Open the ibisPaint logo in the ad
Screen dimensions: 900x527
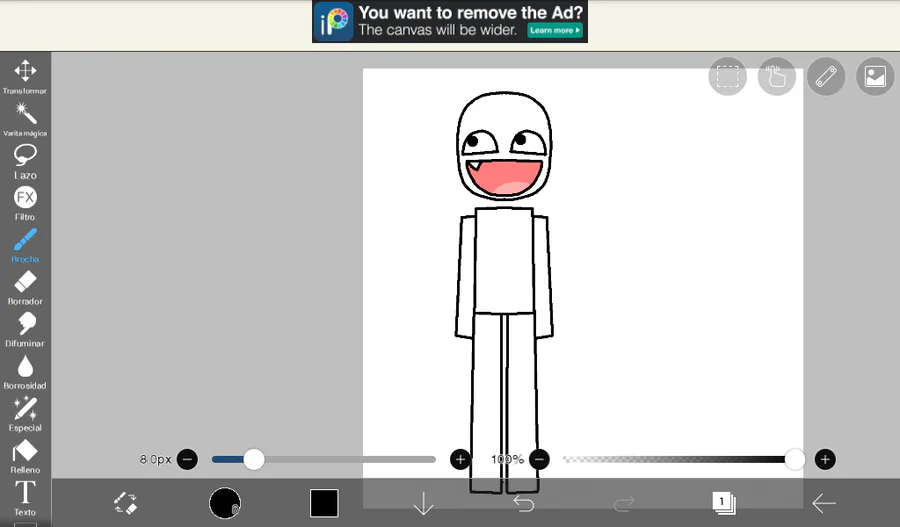pyautogui.click(x=333, y=21)
